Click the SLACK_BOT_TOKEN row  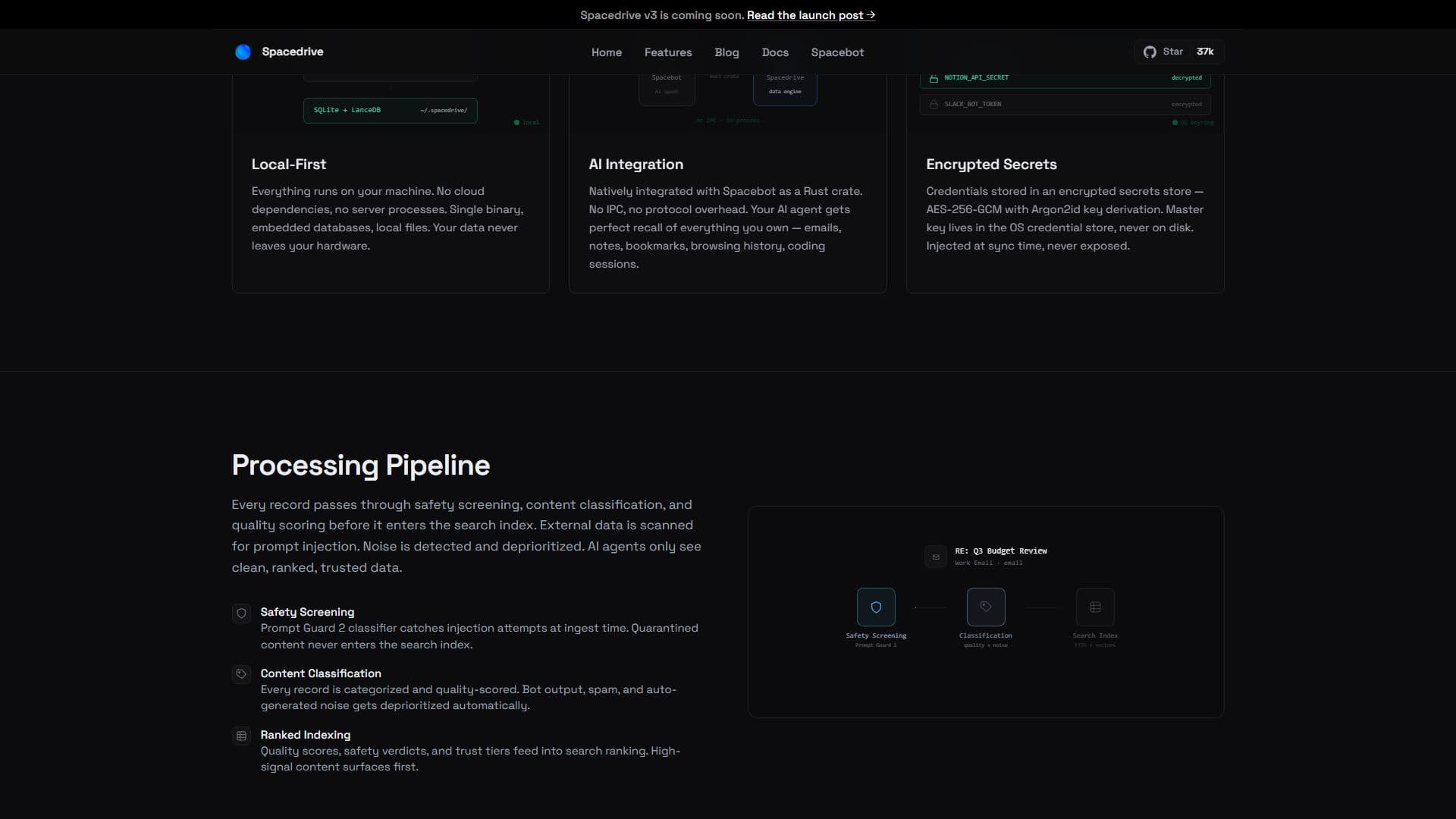coord(1065,105)
